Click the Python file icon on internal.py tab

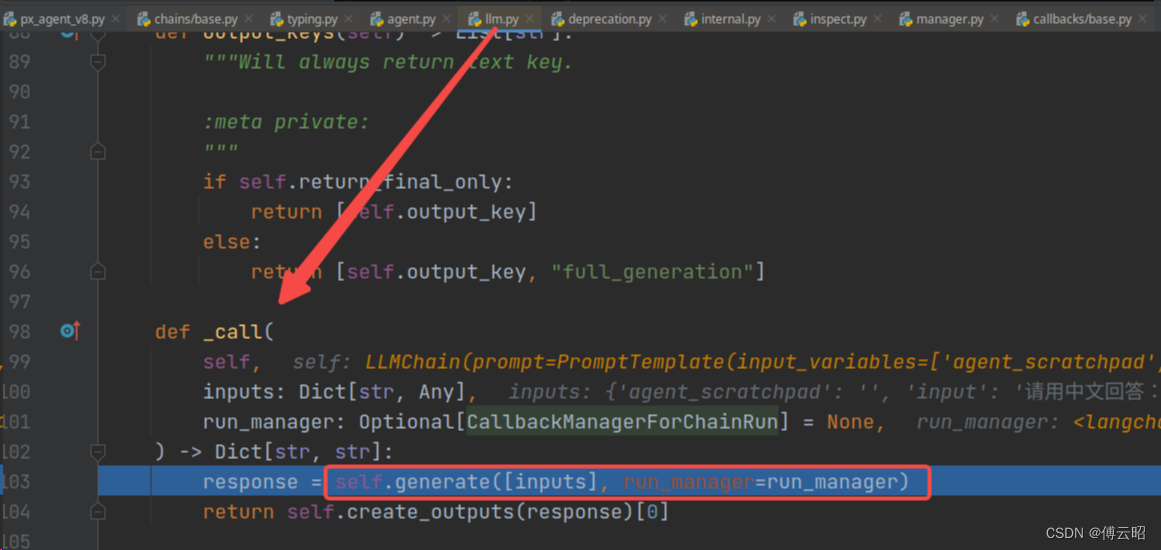coord(692,19)
